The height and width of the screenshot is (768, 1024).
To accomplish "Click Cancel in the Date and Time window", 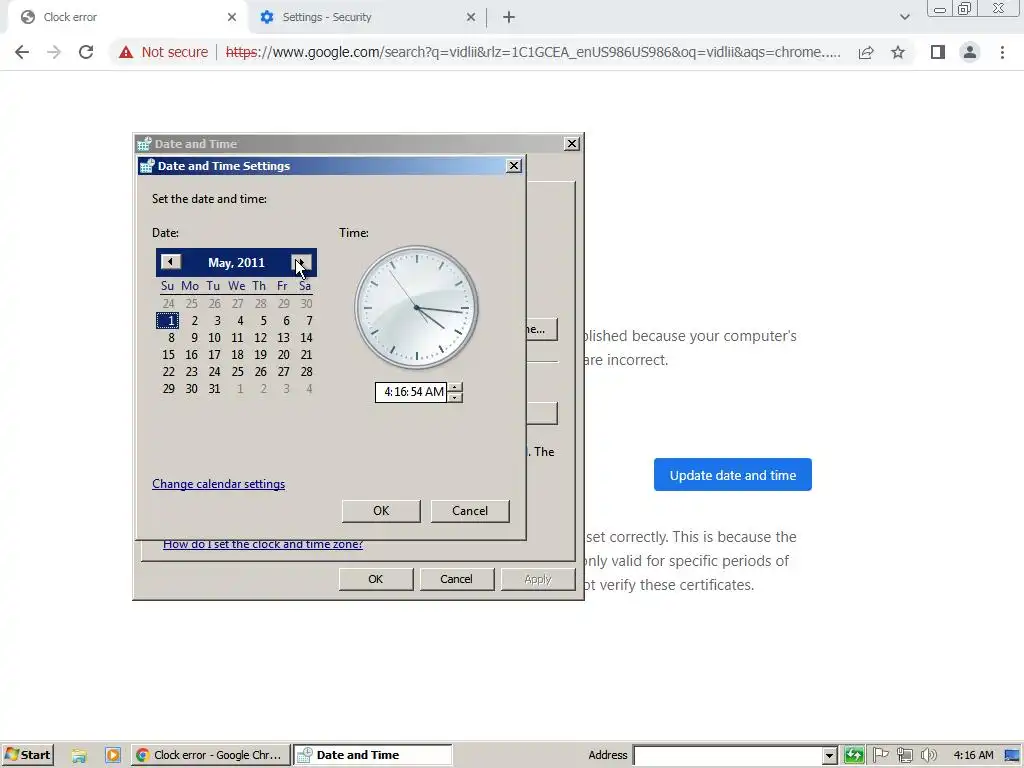I will [x=456, y=579].
